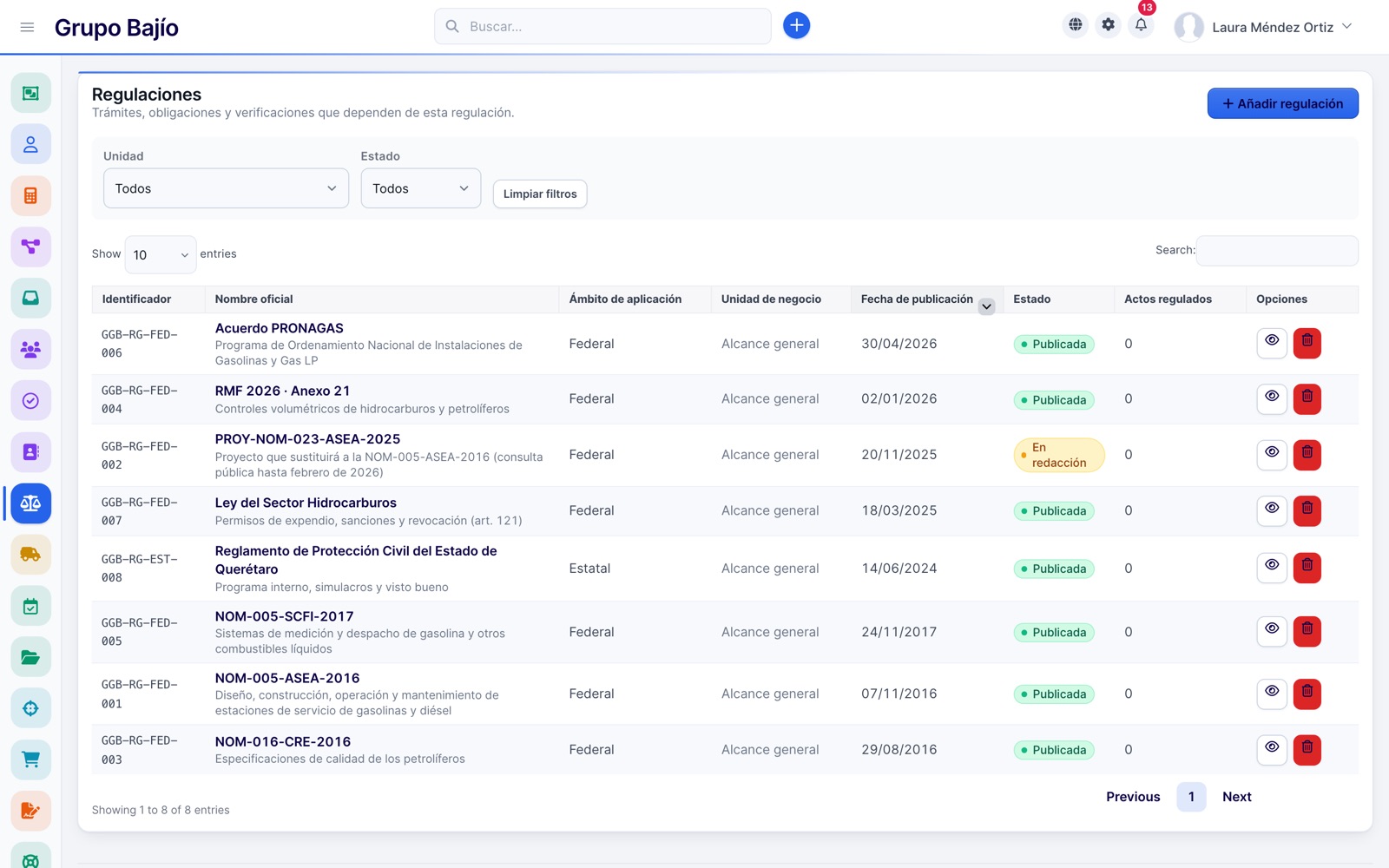The image size is (1389, 868).
Task: Open the single user sidebar icon
Action: (x=30, y=144)
